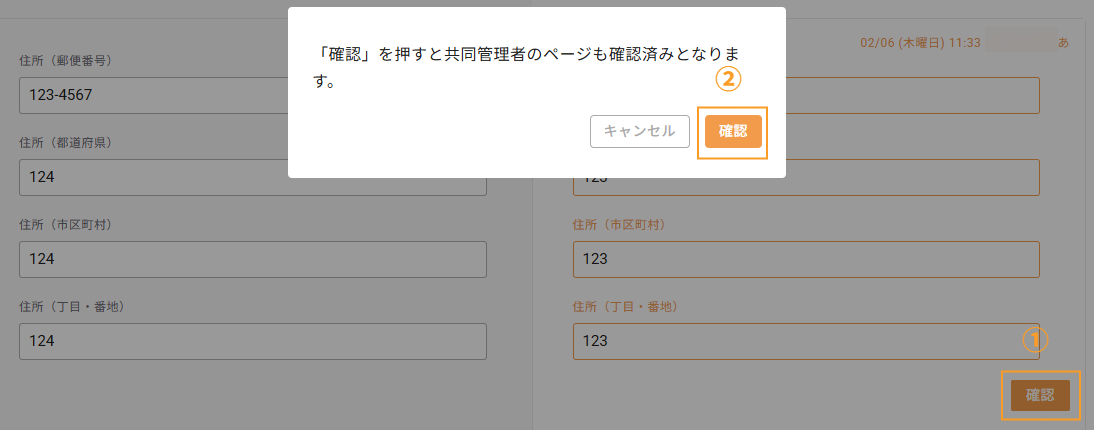The image size is (1094, 430).
Task: Focus the postal code field showing 123-4567
Action: tap(153, 95)
